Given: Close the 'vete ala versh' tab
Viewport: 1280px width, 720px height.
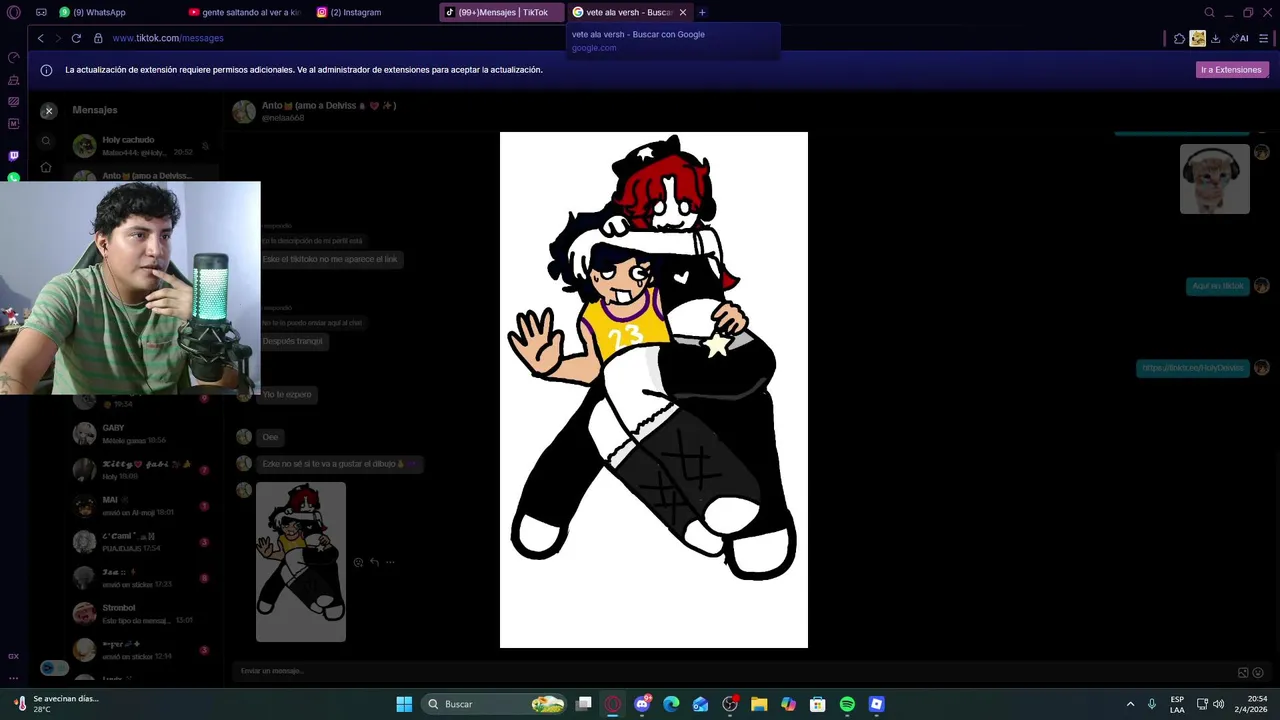Looking at the screenshot, I should click(683, 13).
